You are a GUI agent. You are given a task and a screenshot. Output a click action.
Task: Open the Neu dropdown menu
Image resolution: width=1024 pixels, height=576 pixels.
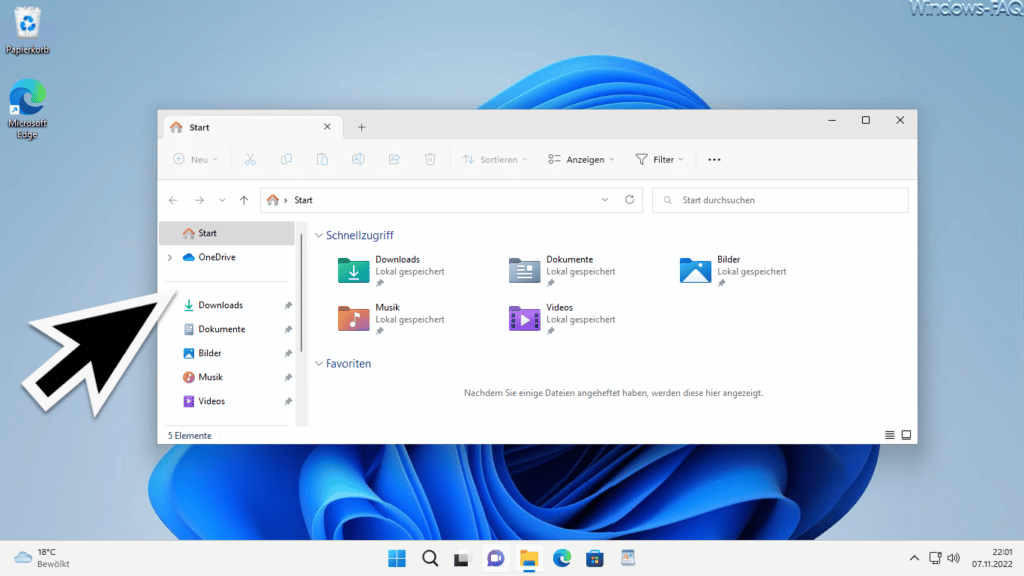[195, 159]
